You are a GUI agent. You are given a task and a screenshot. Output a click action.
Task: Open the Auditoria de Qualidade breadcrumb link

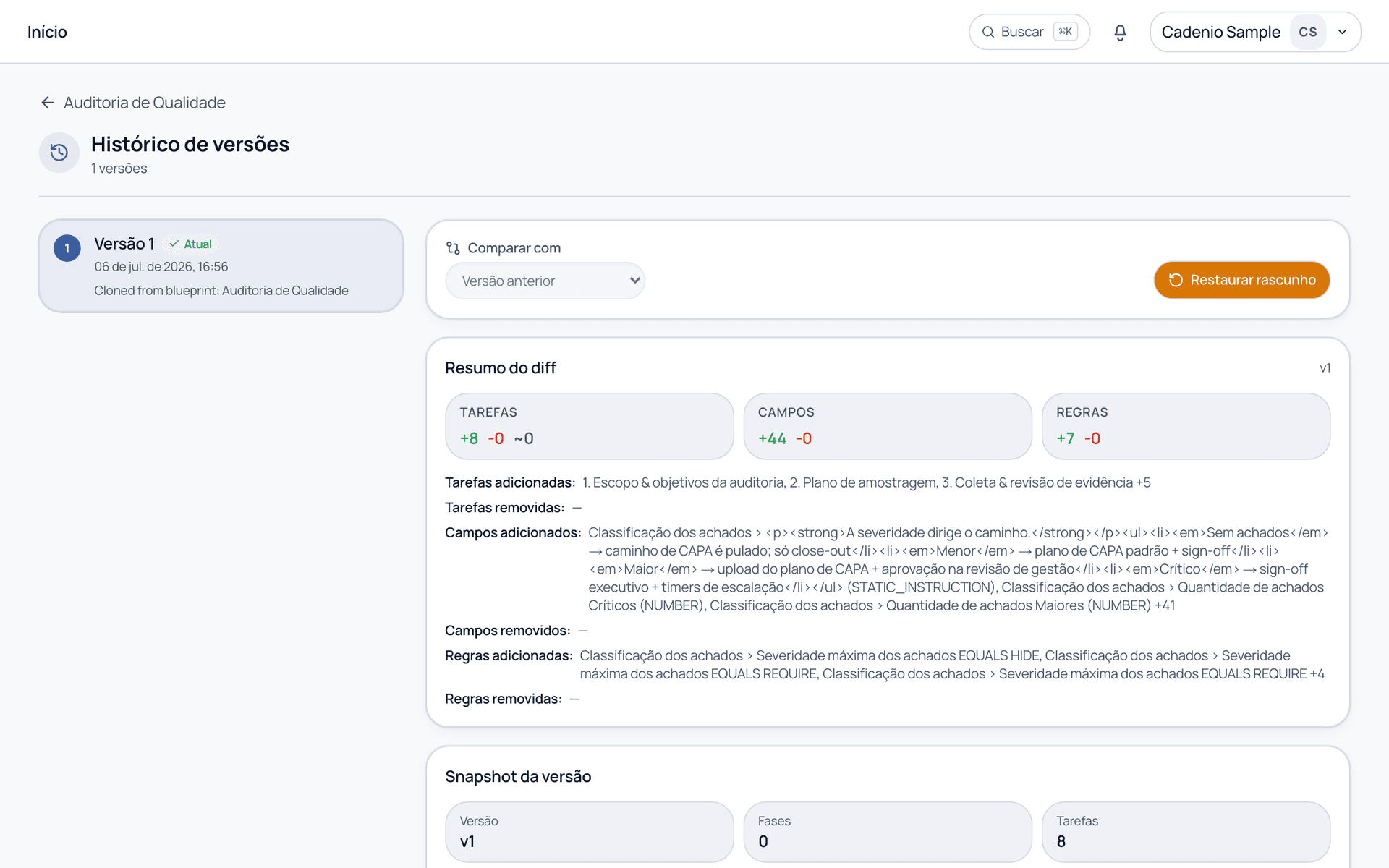point(145,103)
